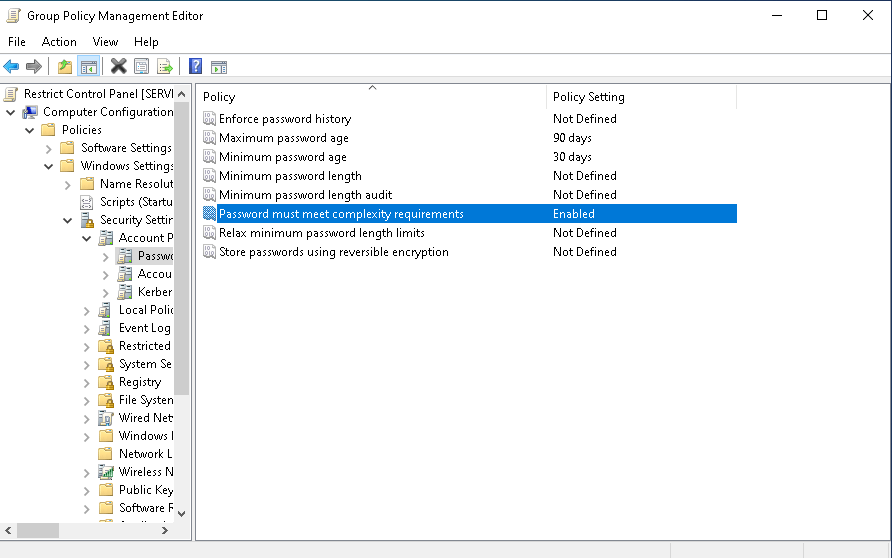Expand the Software Settings tree node
The width and height of the screenshot is (892, 558).
(49, 148)
